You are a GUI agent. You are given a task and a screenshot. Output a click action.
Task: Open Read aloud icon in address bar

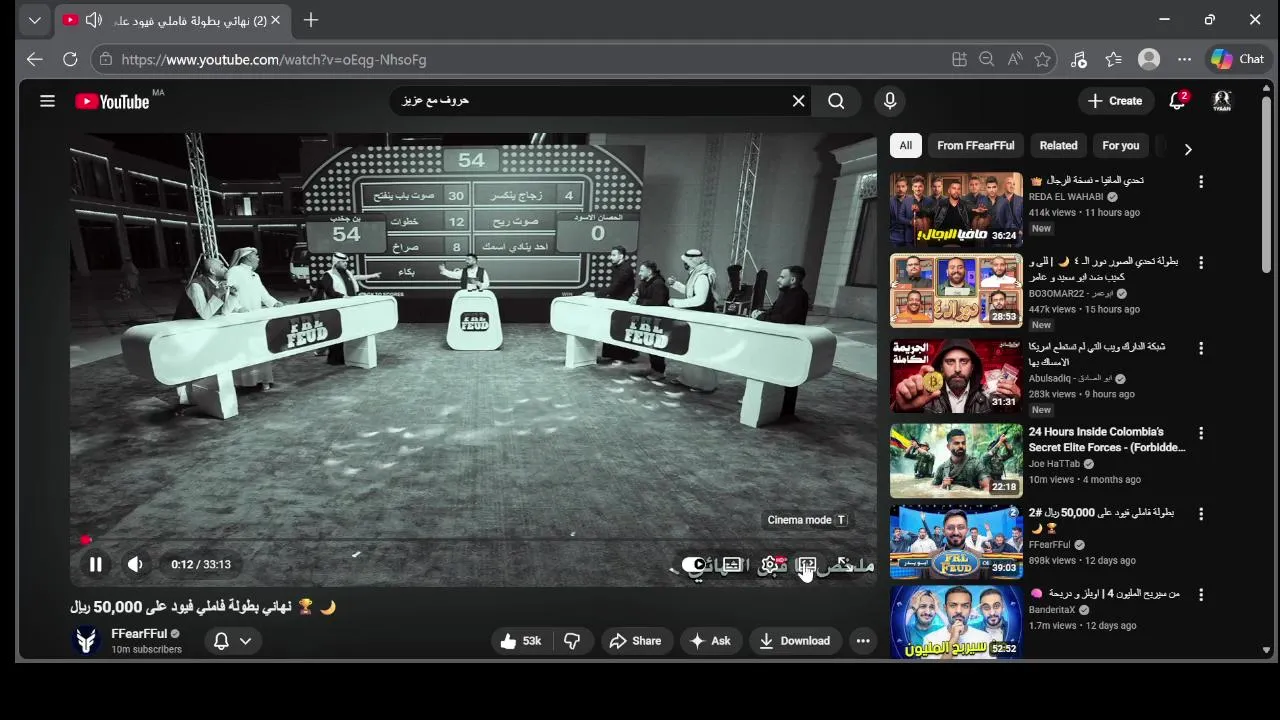(1014, 60)
